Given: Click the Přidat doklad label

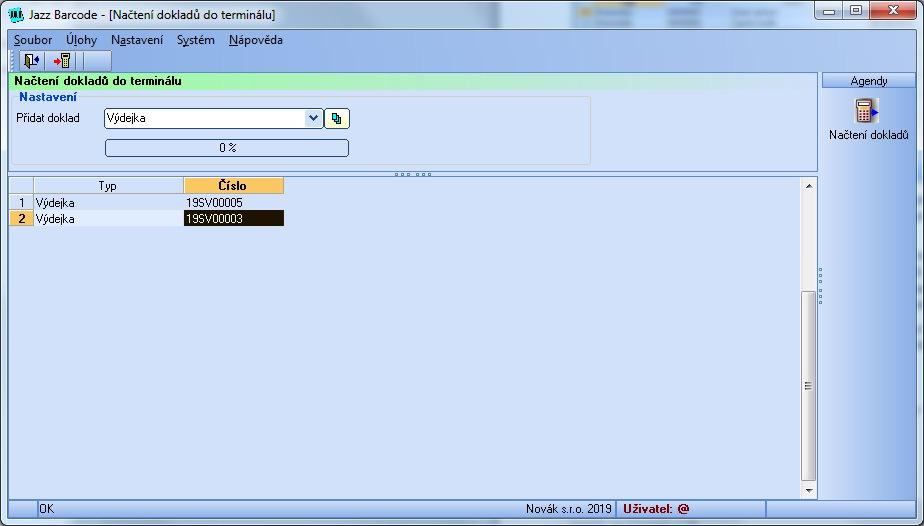Looking at the screenshot, I should click(x=48, y=118).
